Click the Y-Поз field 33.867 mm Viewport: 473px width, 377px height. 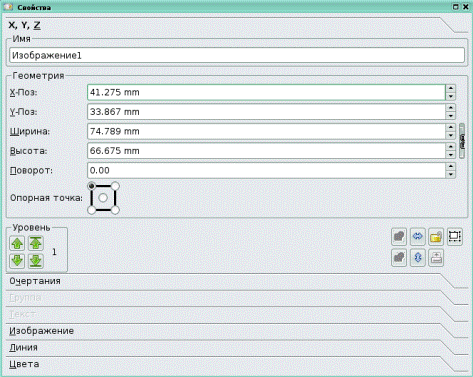tap(266, 112)
